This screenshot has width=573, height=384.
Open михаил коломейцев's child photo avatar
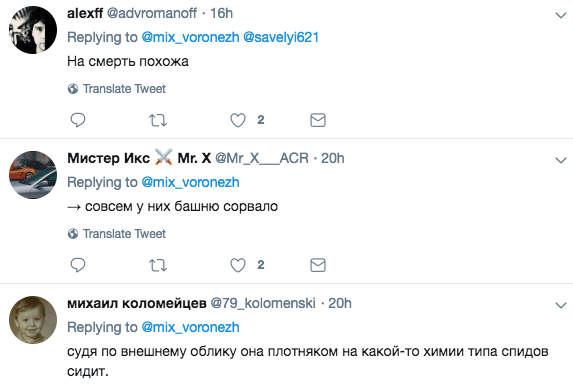(x=33, y=320)
